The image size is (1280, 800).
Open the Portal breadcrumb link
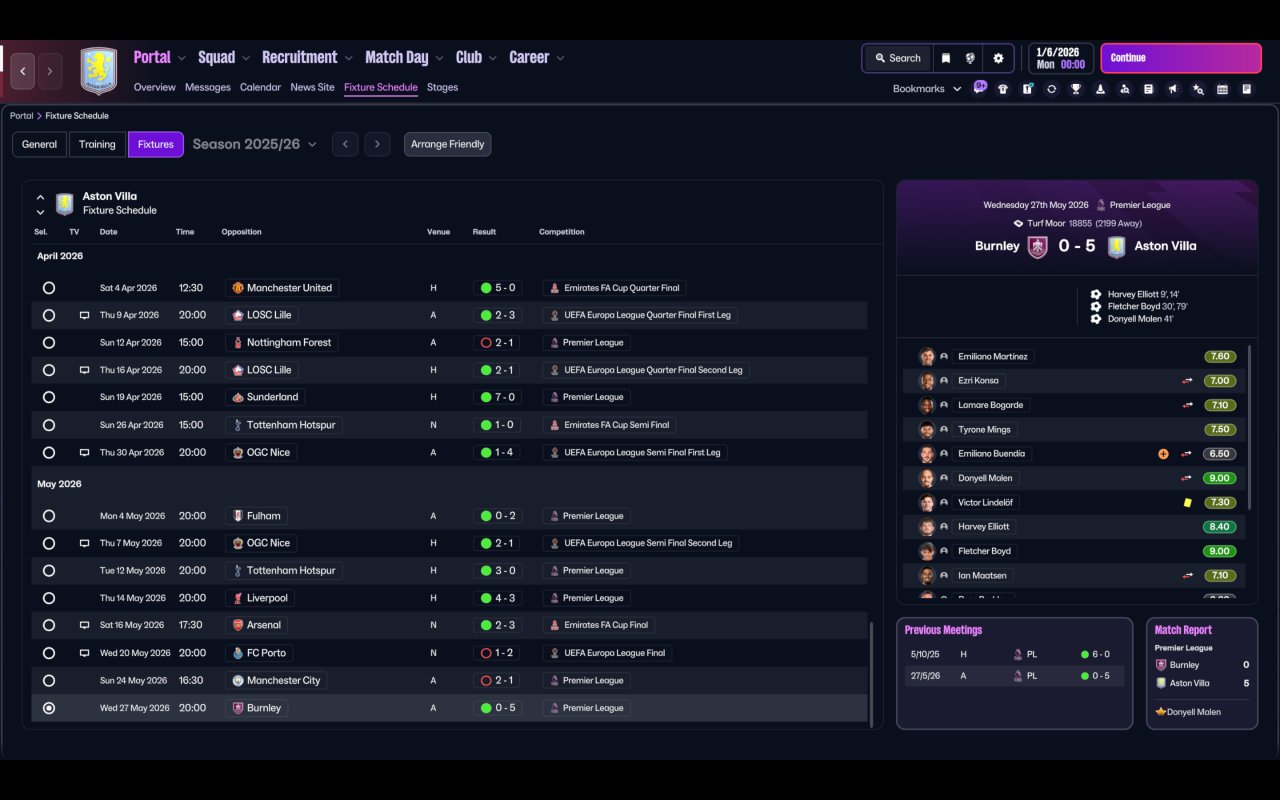coord(21,116)
